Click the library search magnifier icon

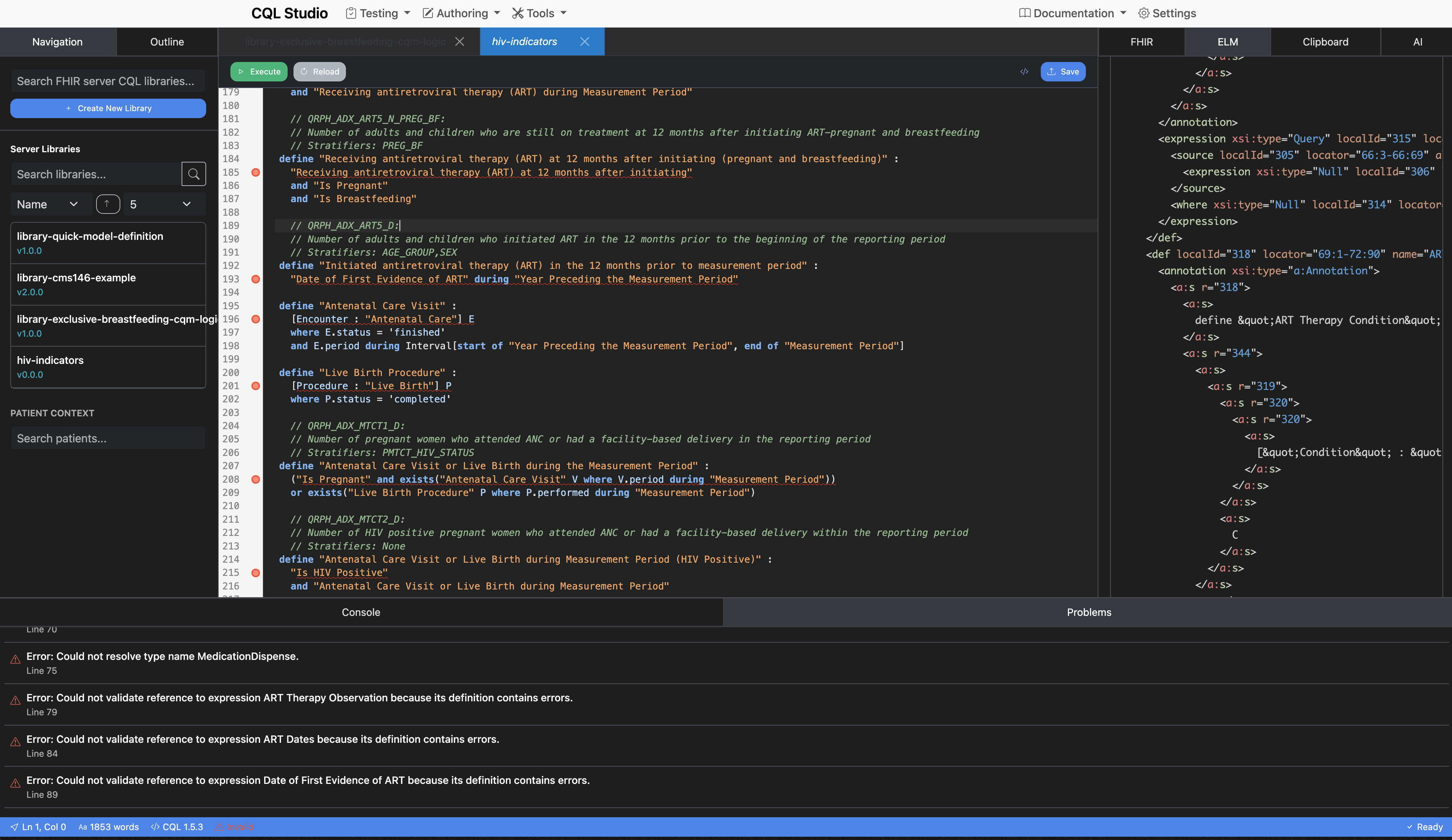click(x=194, y=174)
